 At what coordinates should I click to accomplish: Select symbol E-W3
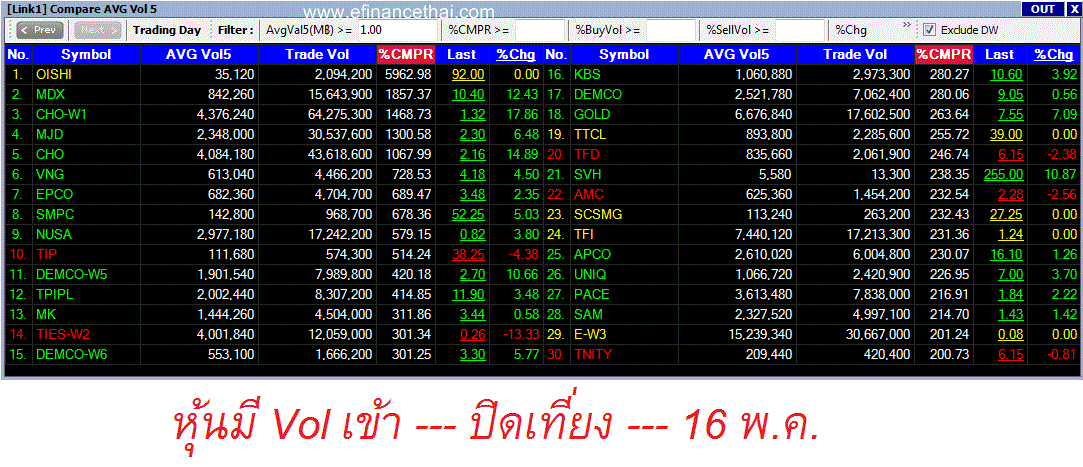[x=591, y=335]
